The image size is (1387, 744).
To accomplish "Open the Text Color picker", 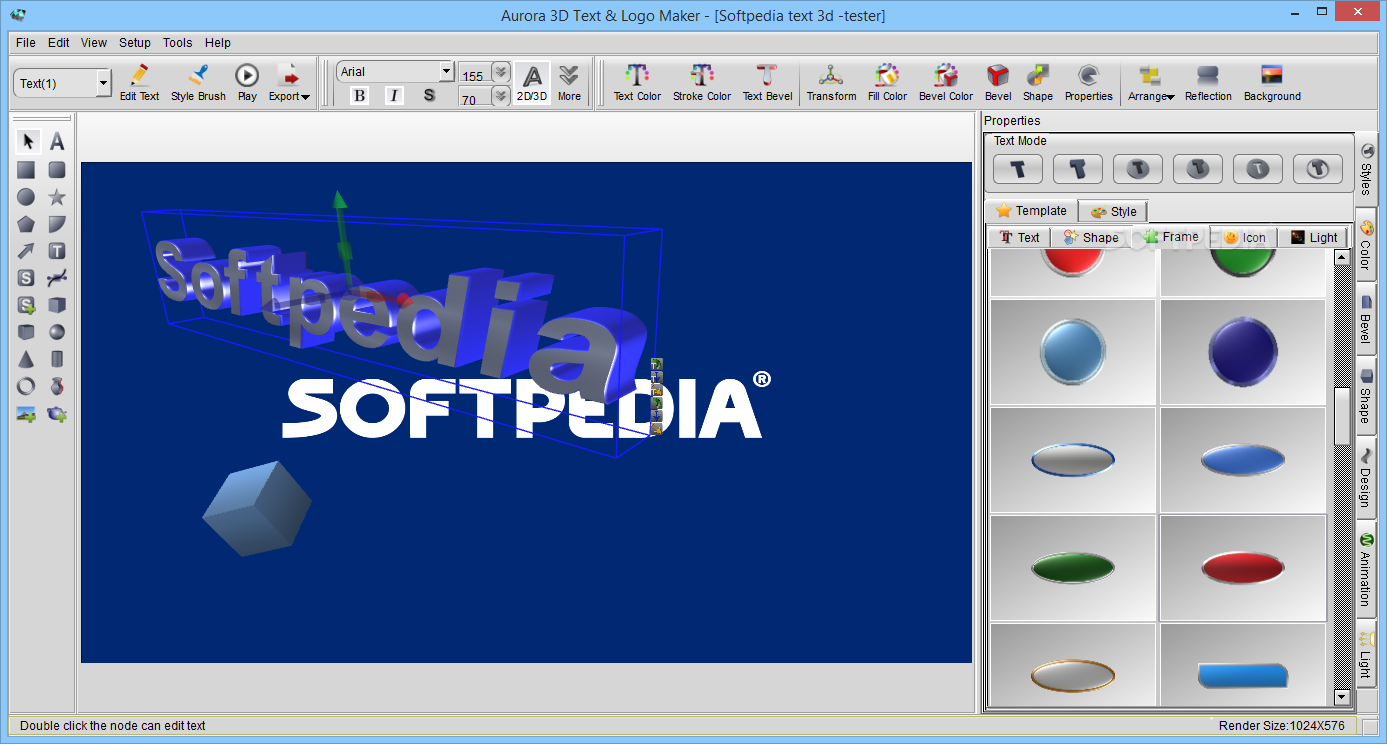I will click(x=637, y=83).
